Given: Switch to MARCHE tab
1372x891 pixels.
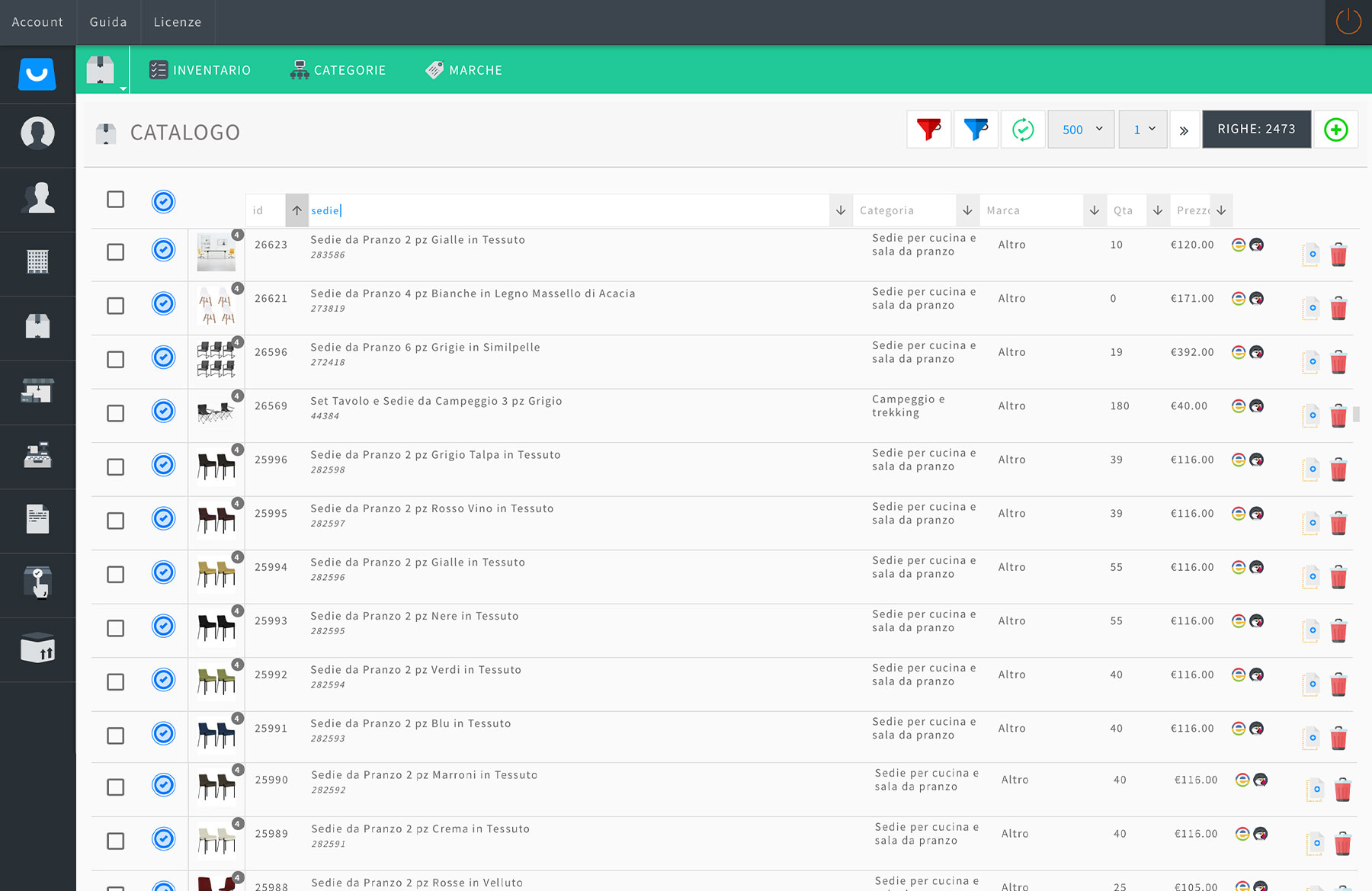Looking at the screenshot, I should pos(463,70).
